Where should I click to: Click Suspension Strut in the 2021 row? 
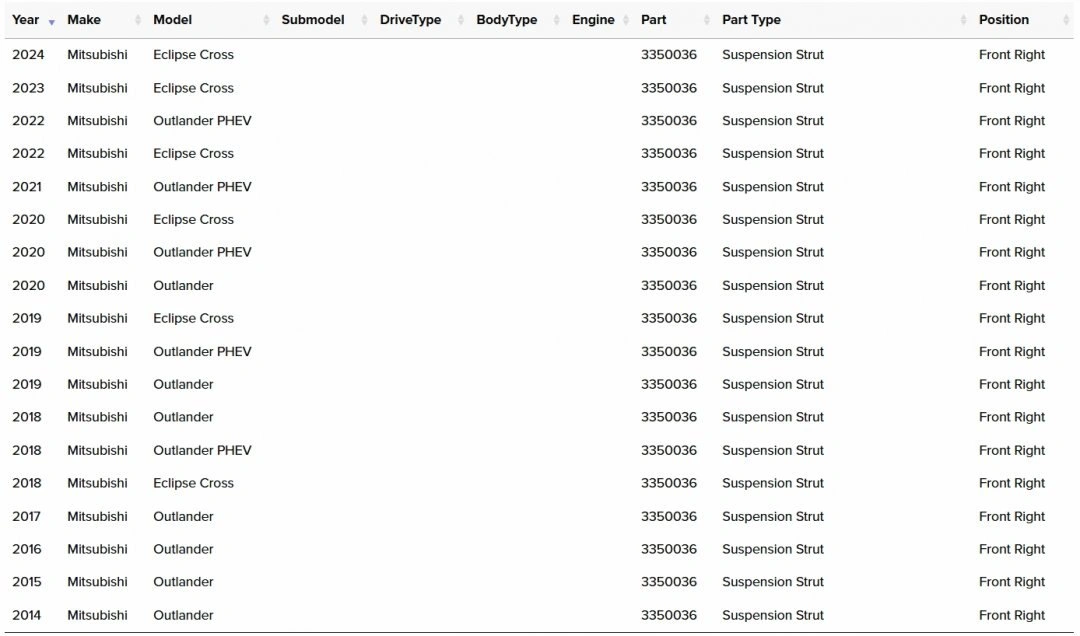tap(772, 187)
